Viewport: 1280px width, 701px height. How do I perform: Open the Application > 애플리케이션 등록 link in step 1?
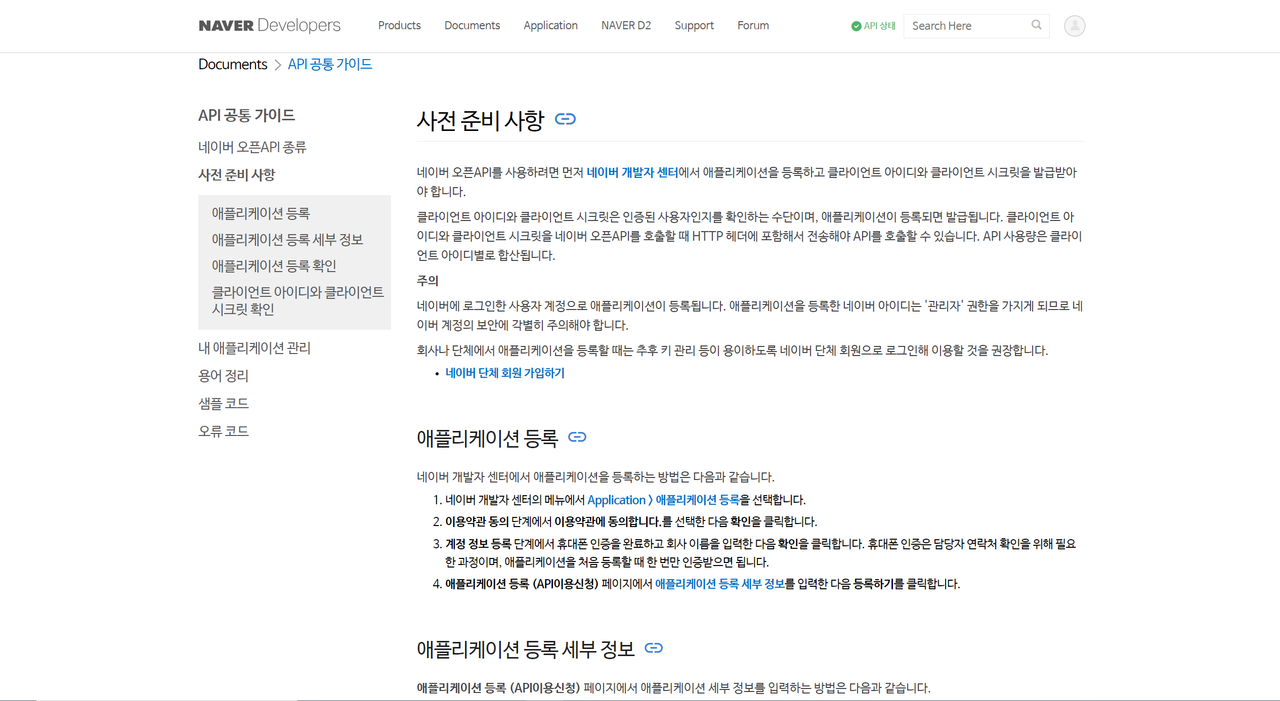664,500
